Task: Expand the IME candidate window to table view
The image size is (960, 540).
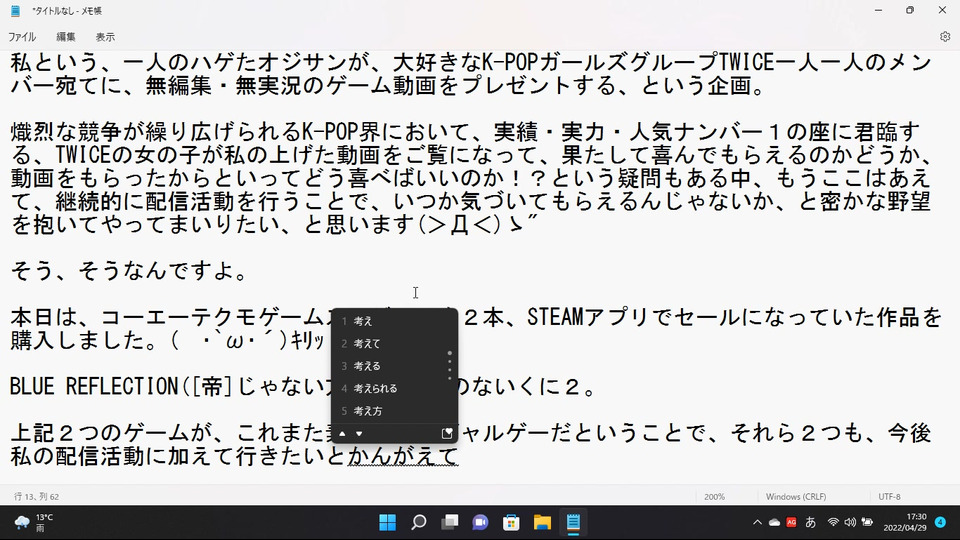Action: click(446, 433)
